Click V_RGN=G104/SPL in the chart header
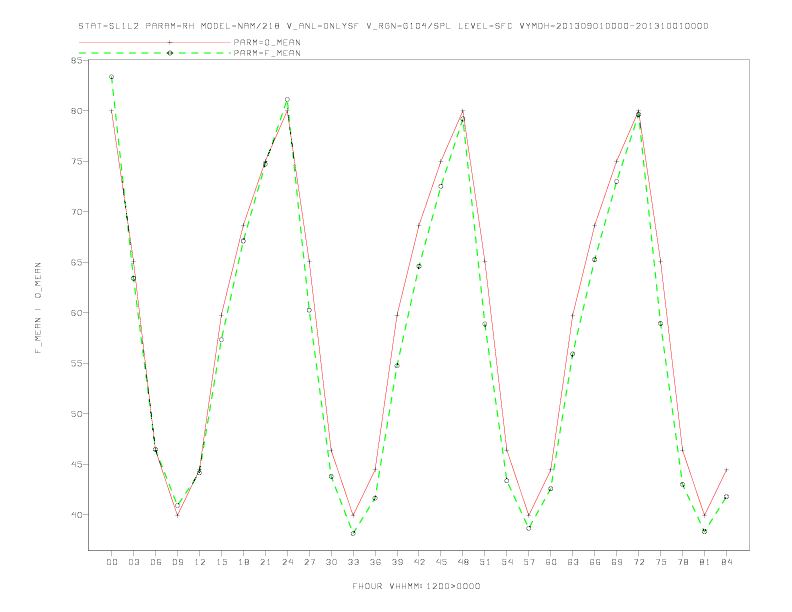Screen dimensions: 792x612 (409, 26)
